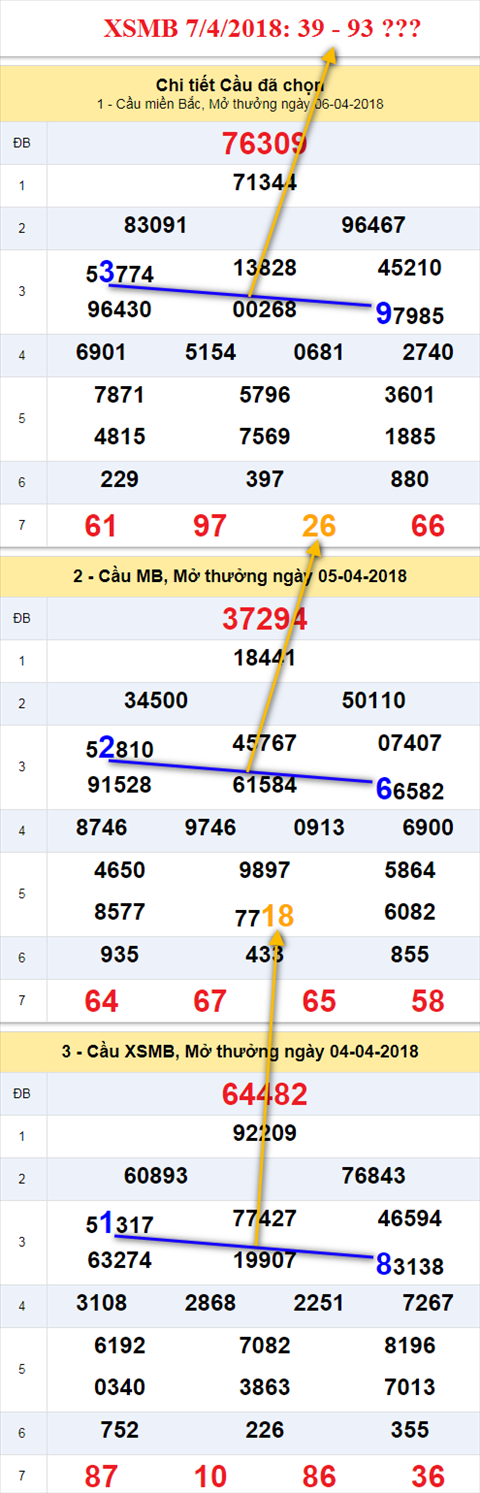The width and height of the screenshot is (480, 1493).
Task: Select seventh prize number 36
Action: 428,1476
